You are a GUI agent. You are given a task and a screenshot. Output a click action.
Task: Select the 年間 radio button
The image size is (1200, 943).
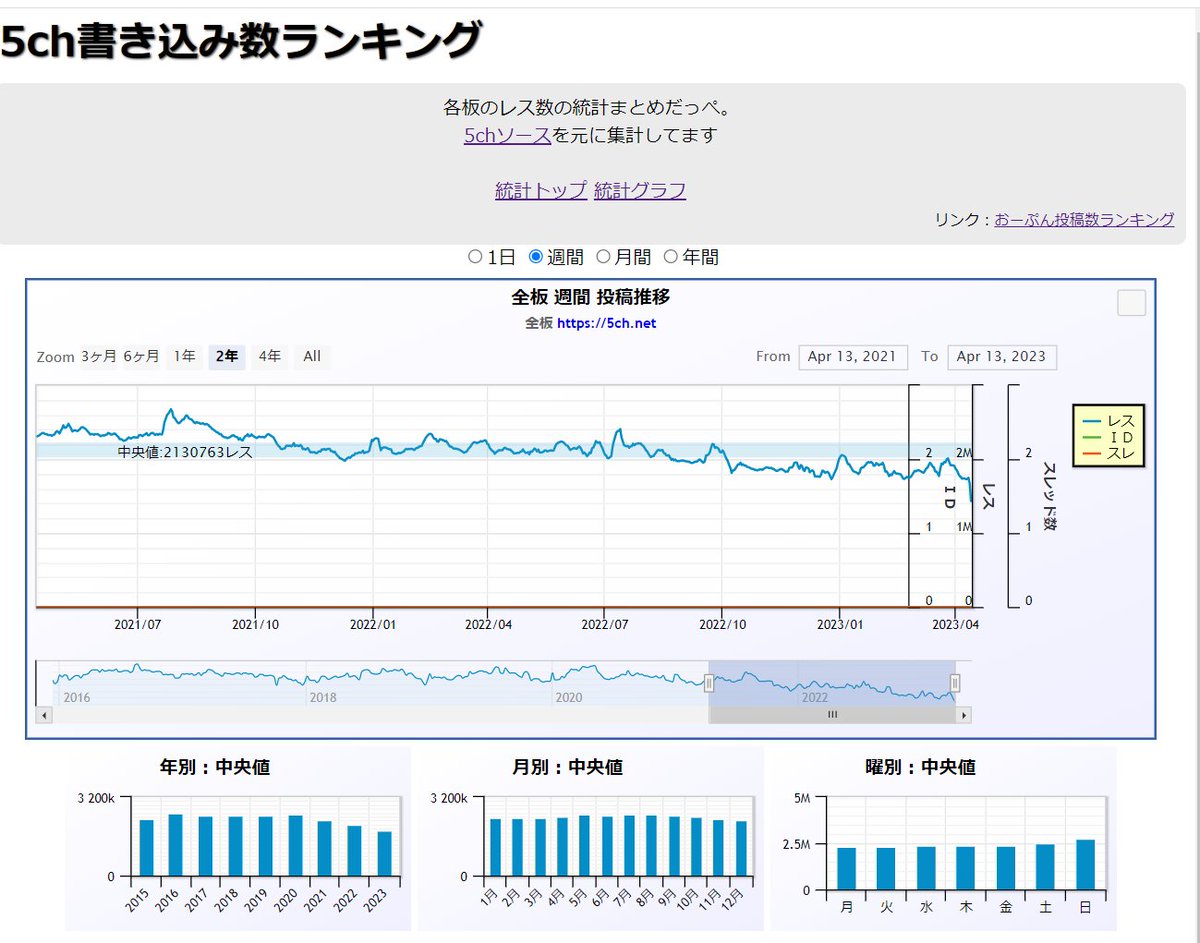pos(670,256)
